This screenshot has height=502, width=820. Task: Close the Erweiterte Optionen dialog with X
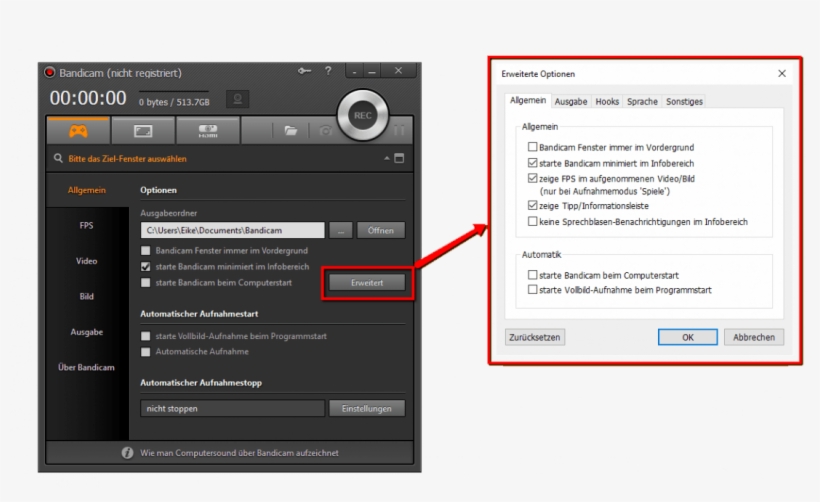pos(782,74)
